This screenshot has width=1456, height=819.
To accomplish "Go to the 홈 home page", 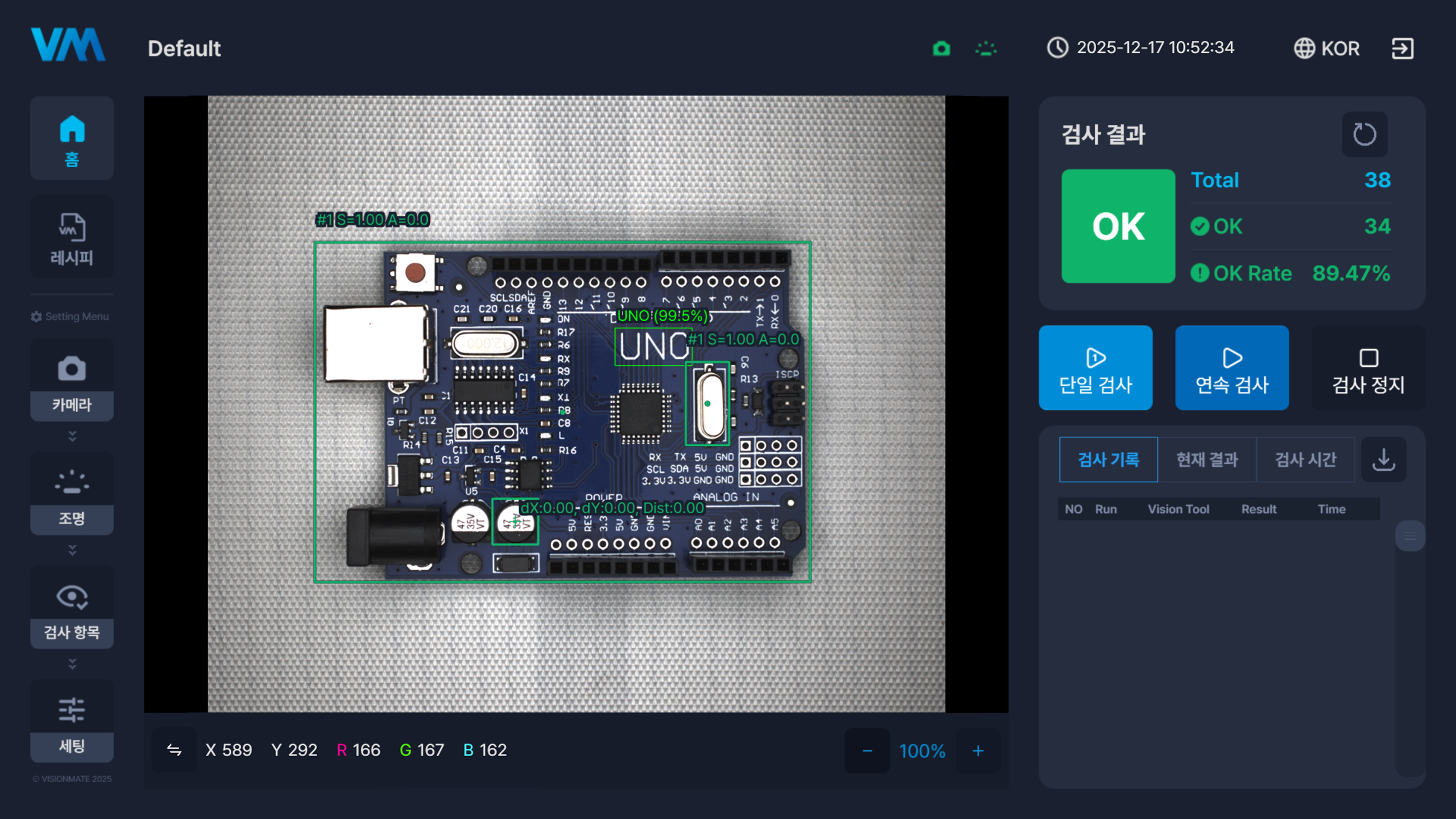I will (x=72, y=138).
